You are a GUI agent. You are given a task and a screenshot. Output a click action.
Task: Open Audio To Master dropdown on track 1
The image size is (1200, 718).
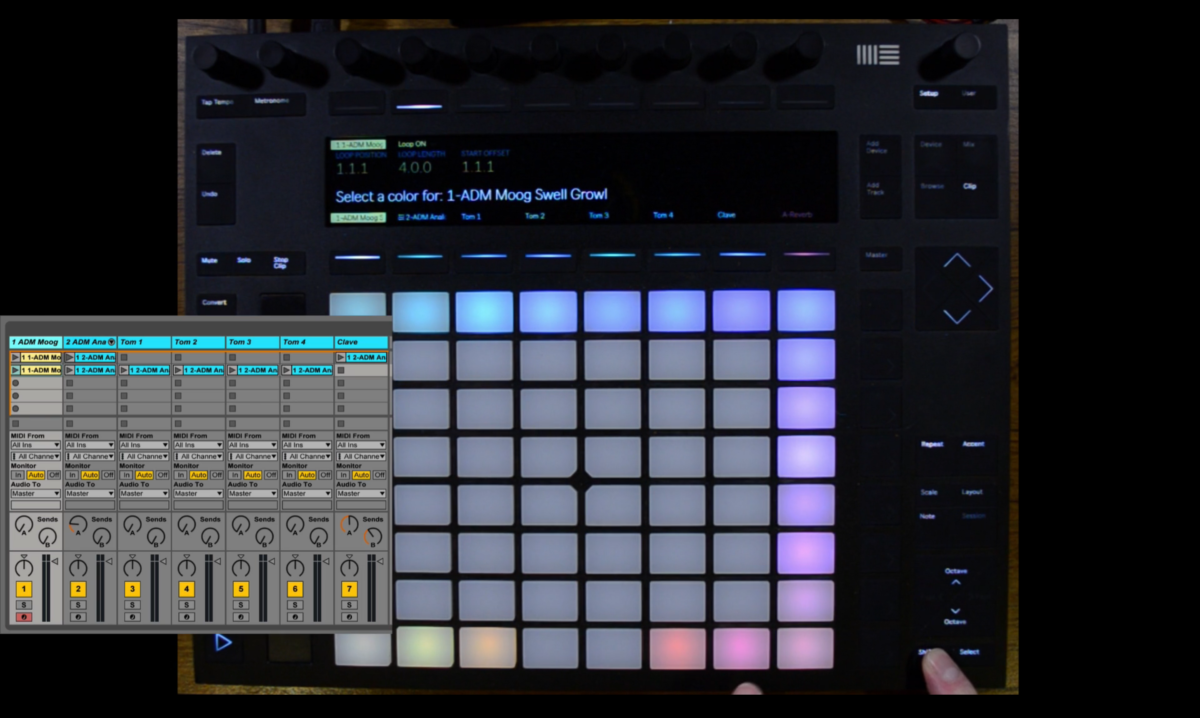coord(36,493)
